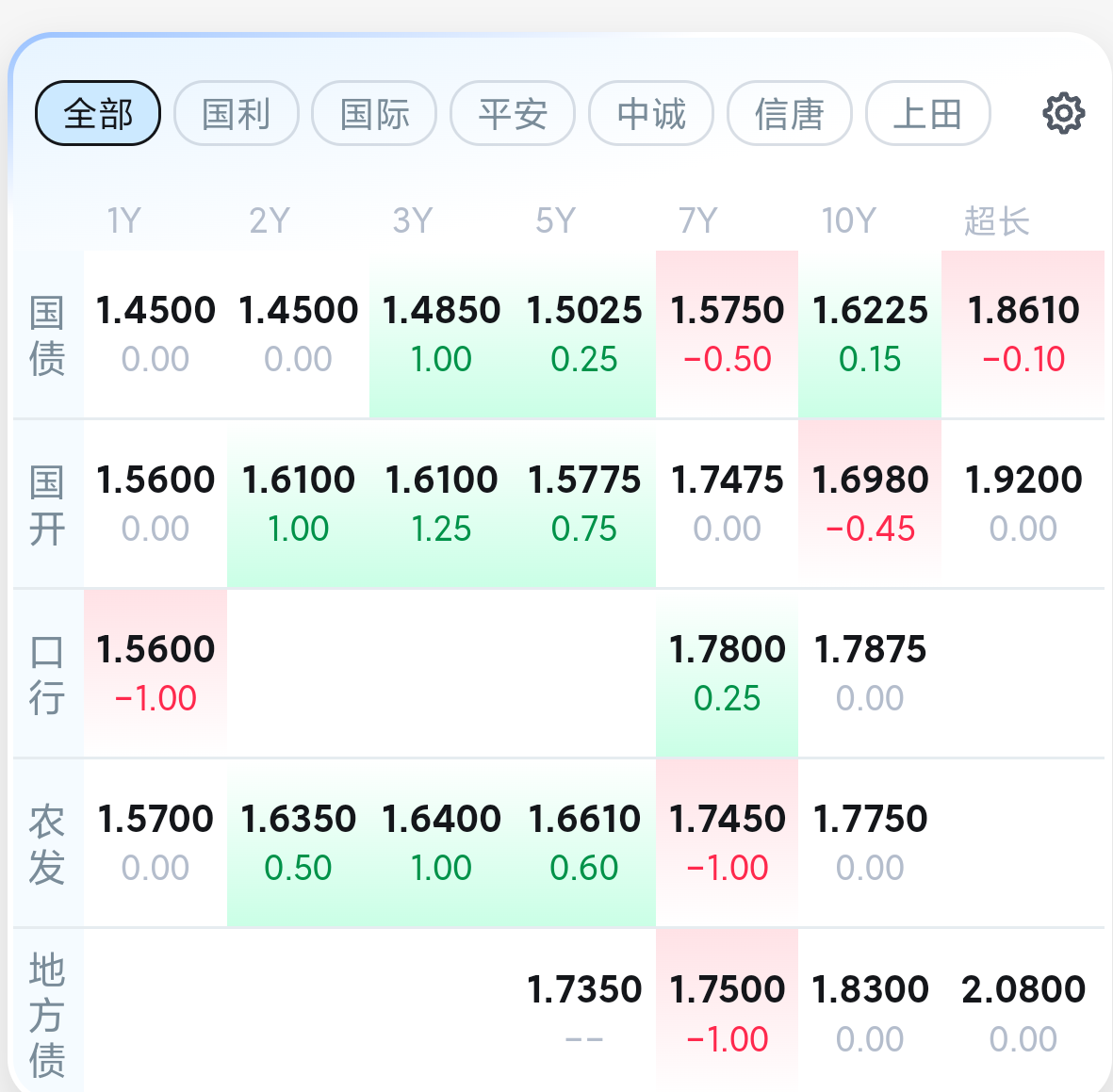The image size is (1113, 1092).
Task: Click the 10Y column header
Action: (x=847, y=220)
